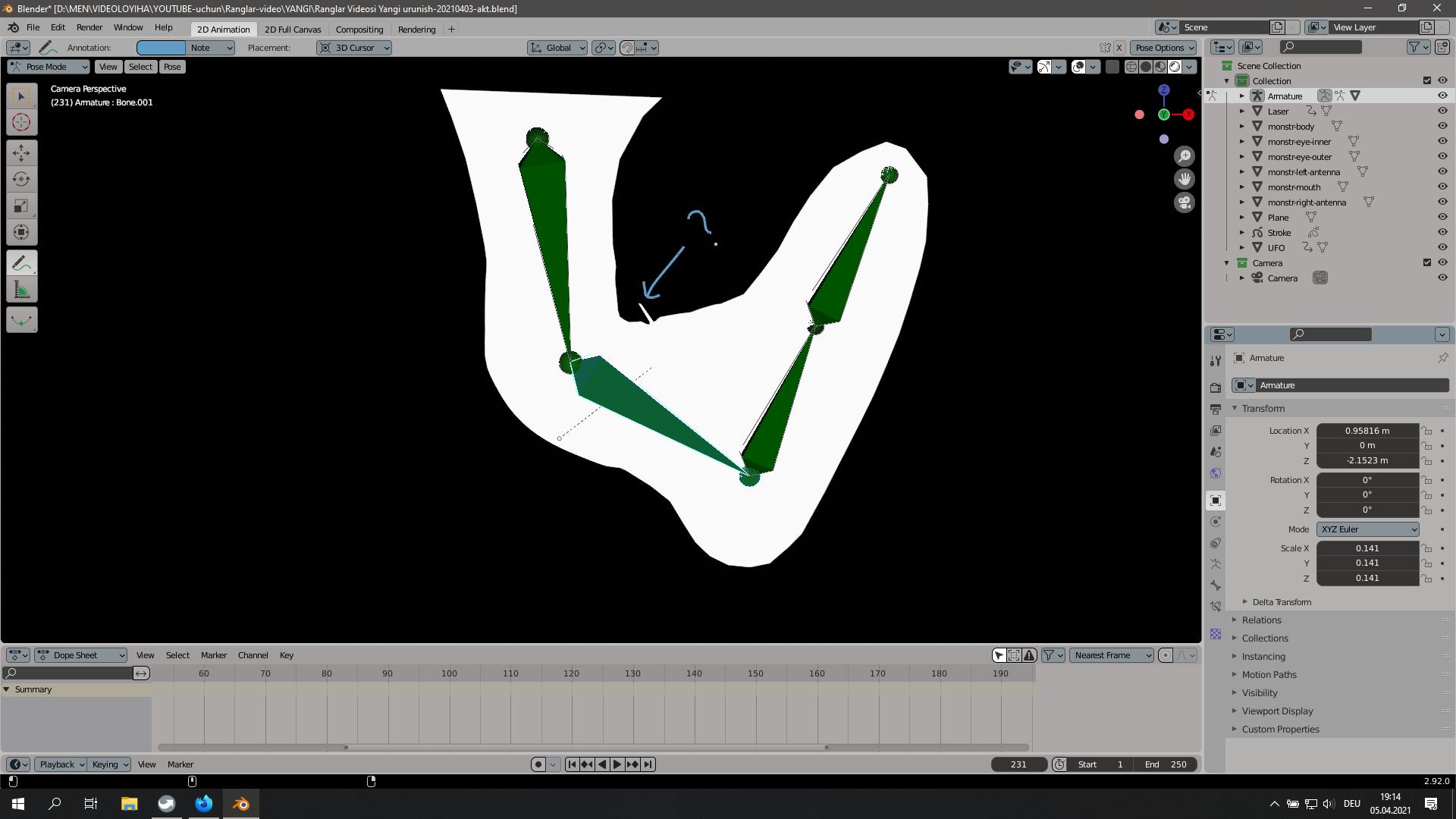The height and width of the screenshot is (819, 1456).
Task: Open the Object properties tab
Action: click(x=1216, y=500)
